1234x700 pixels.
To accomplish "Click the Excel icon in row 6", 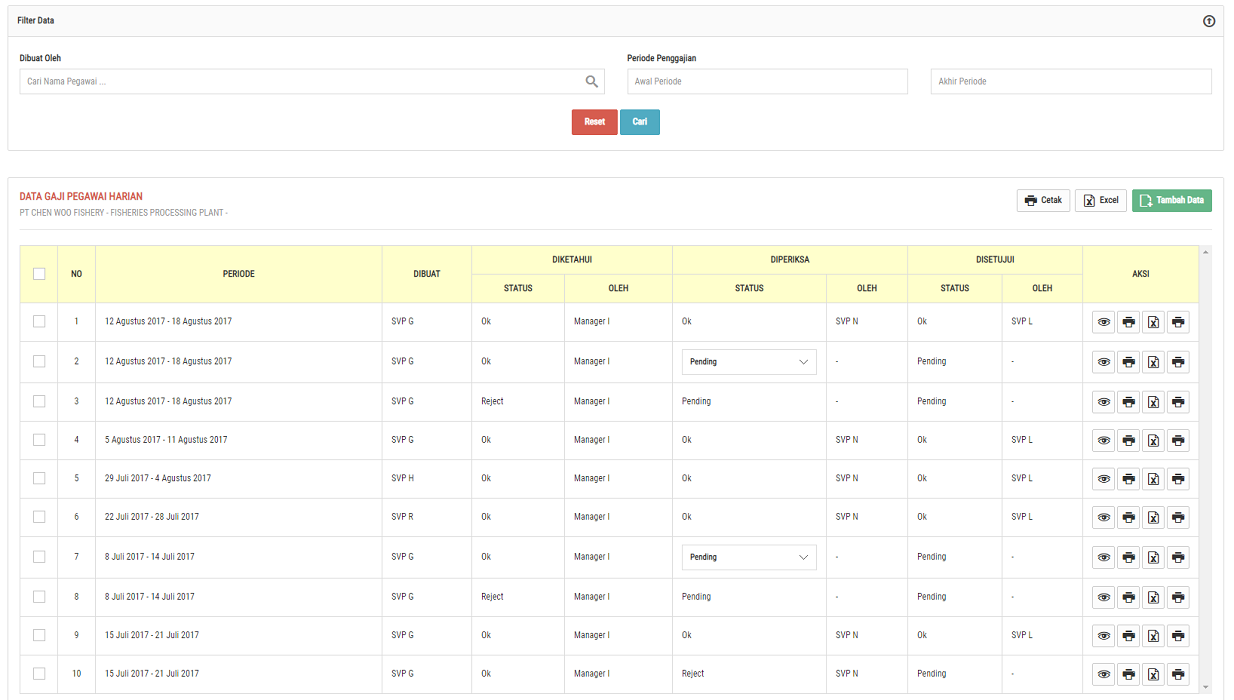I will 1153,518.
